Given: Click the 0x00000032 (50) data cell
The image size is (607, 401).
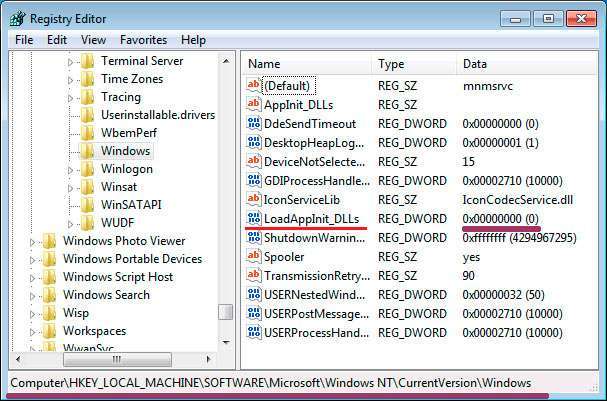Looking at the screenshot, I should [x=503, y=295].
